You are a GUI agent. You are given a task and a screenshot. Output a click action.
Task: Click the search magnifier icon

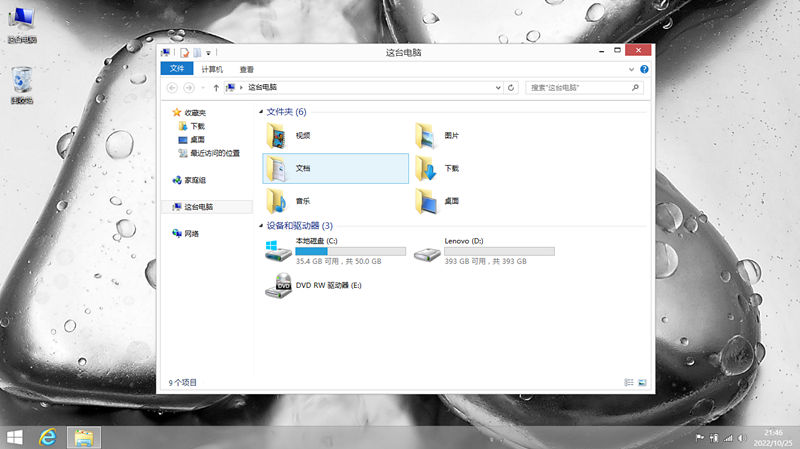[636, 88]
